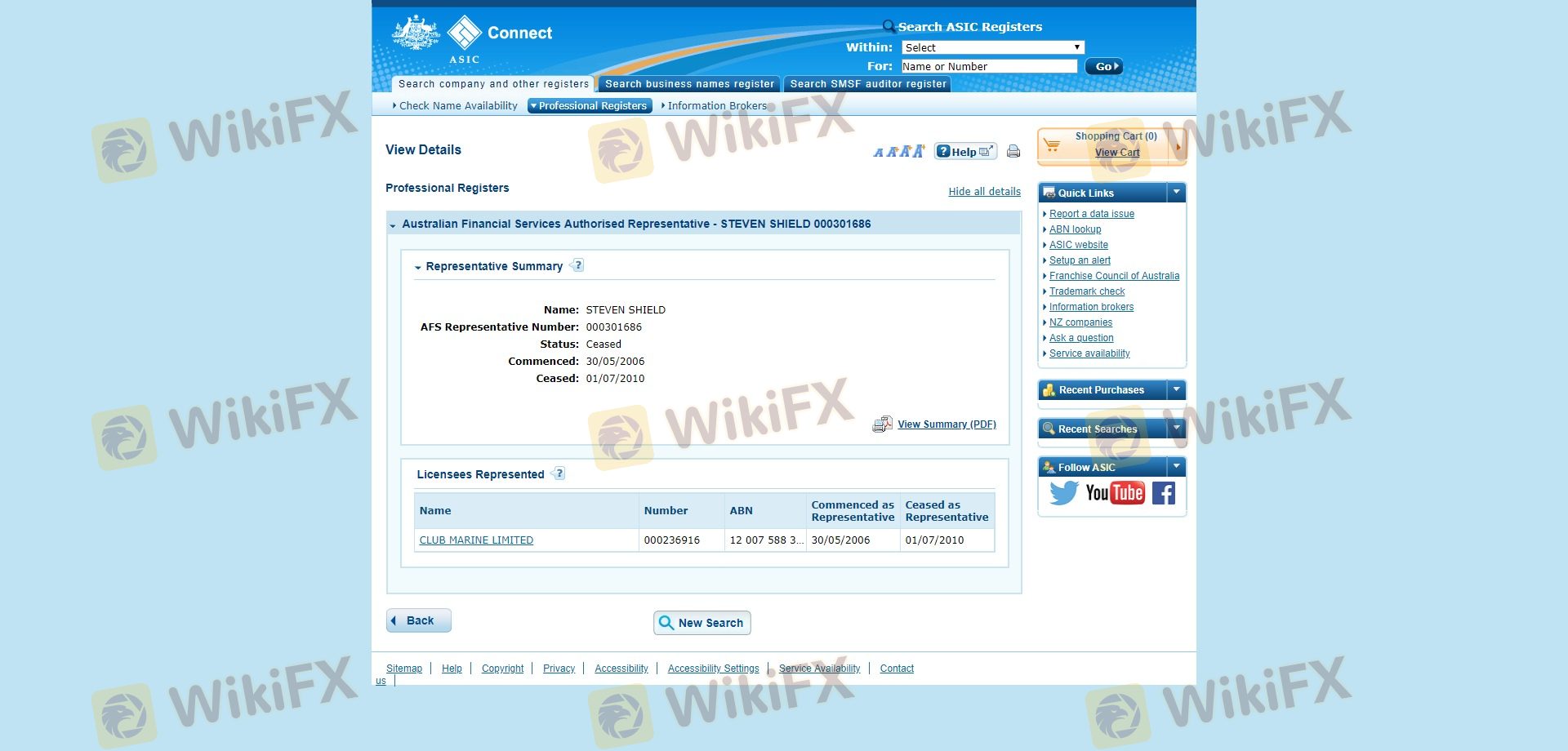Image resolution: width=1568 pixels, height=751 pixels.
Task: Click Representative Summary help question icon
Action: click(578, 265)
